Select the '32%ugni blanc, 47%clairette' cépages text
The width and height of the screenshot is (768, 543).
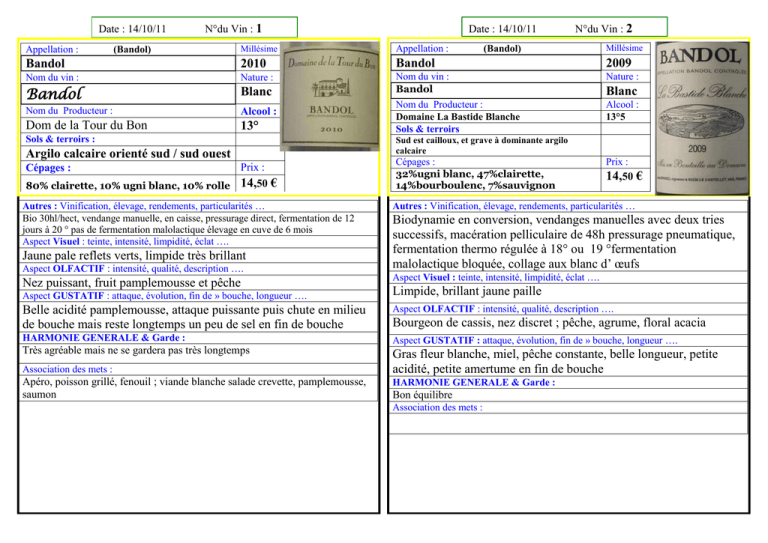(x=475, y=180)
